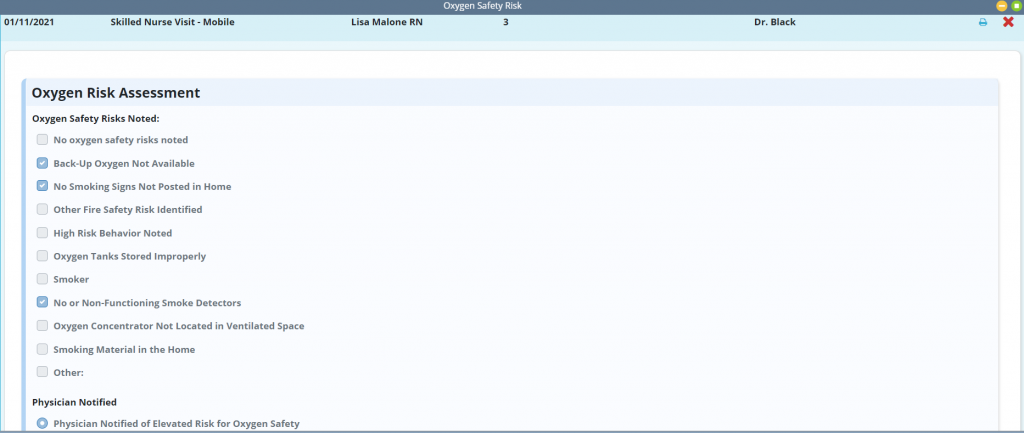Click the 'Oxygen Safety Risk' window title bar
This screenshot has width=1024, height=433.
(511, 6)
